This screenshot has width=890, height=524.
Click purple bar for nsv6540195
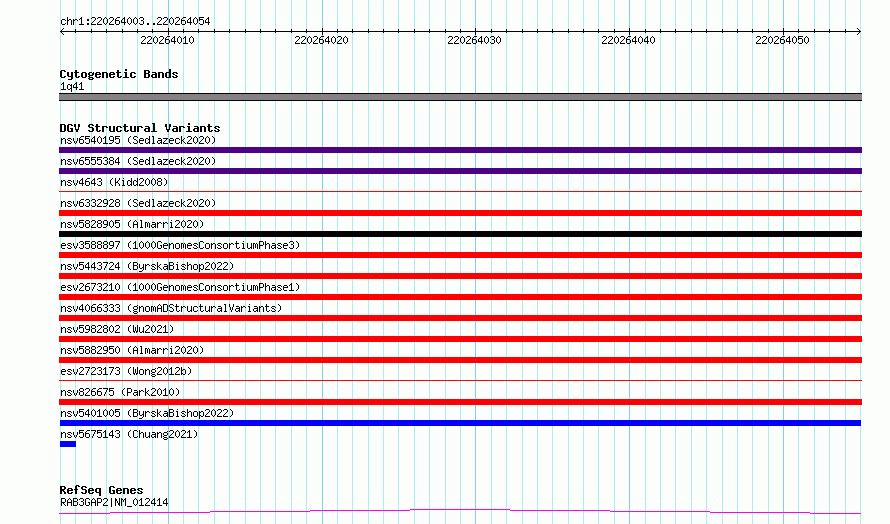pyautogui.click(x=460, y=150)
